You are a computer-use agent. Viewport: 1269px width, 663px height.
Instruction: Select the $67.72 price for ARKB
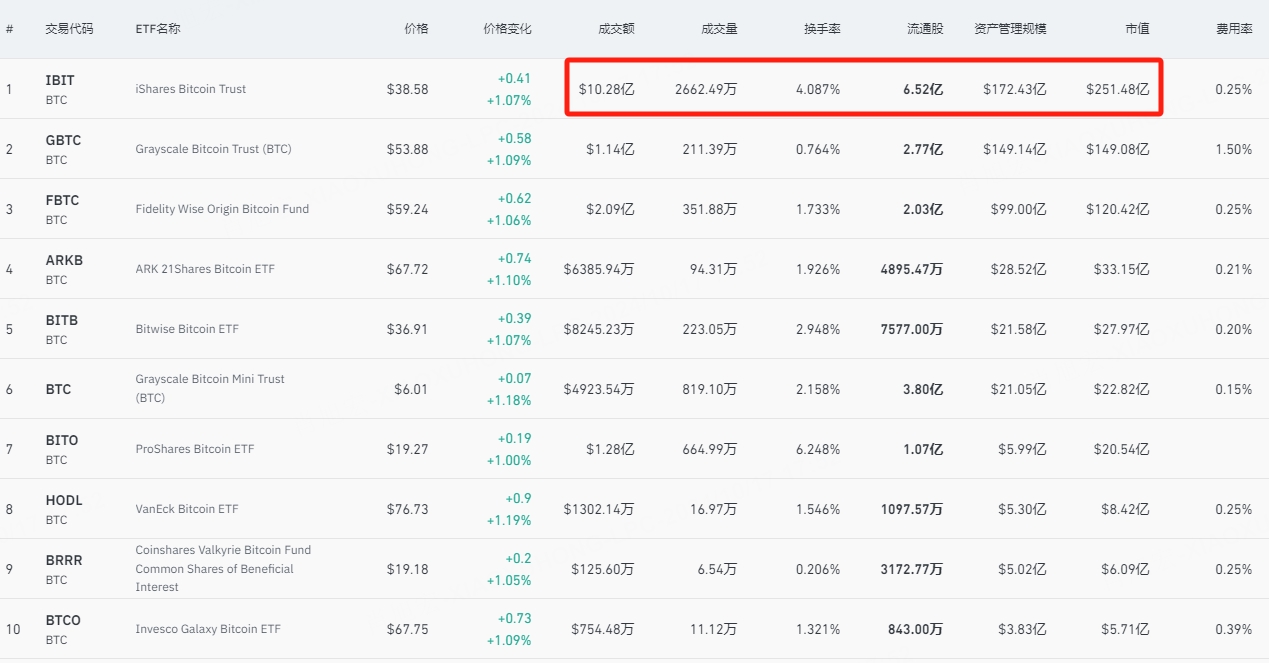pyautogui.click(x=407, y=269)
